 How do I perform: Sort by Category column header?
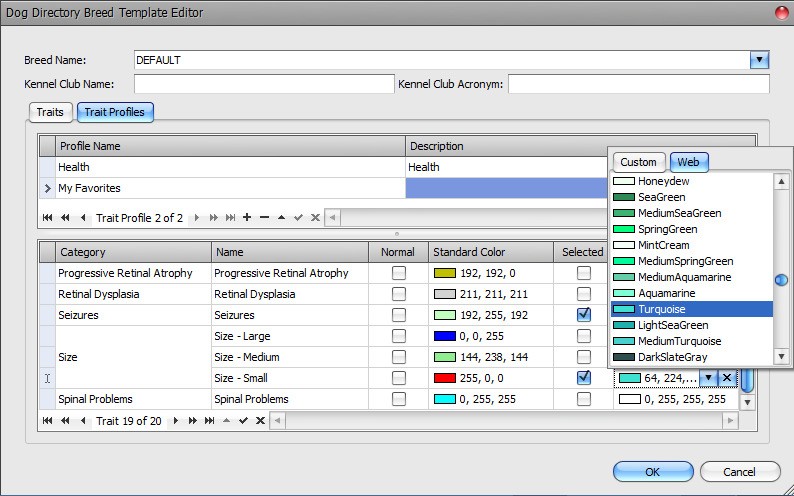pyautogui.click(x=133, y=252)
